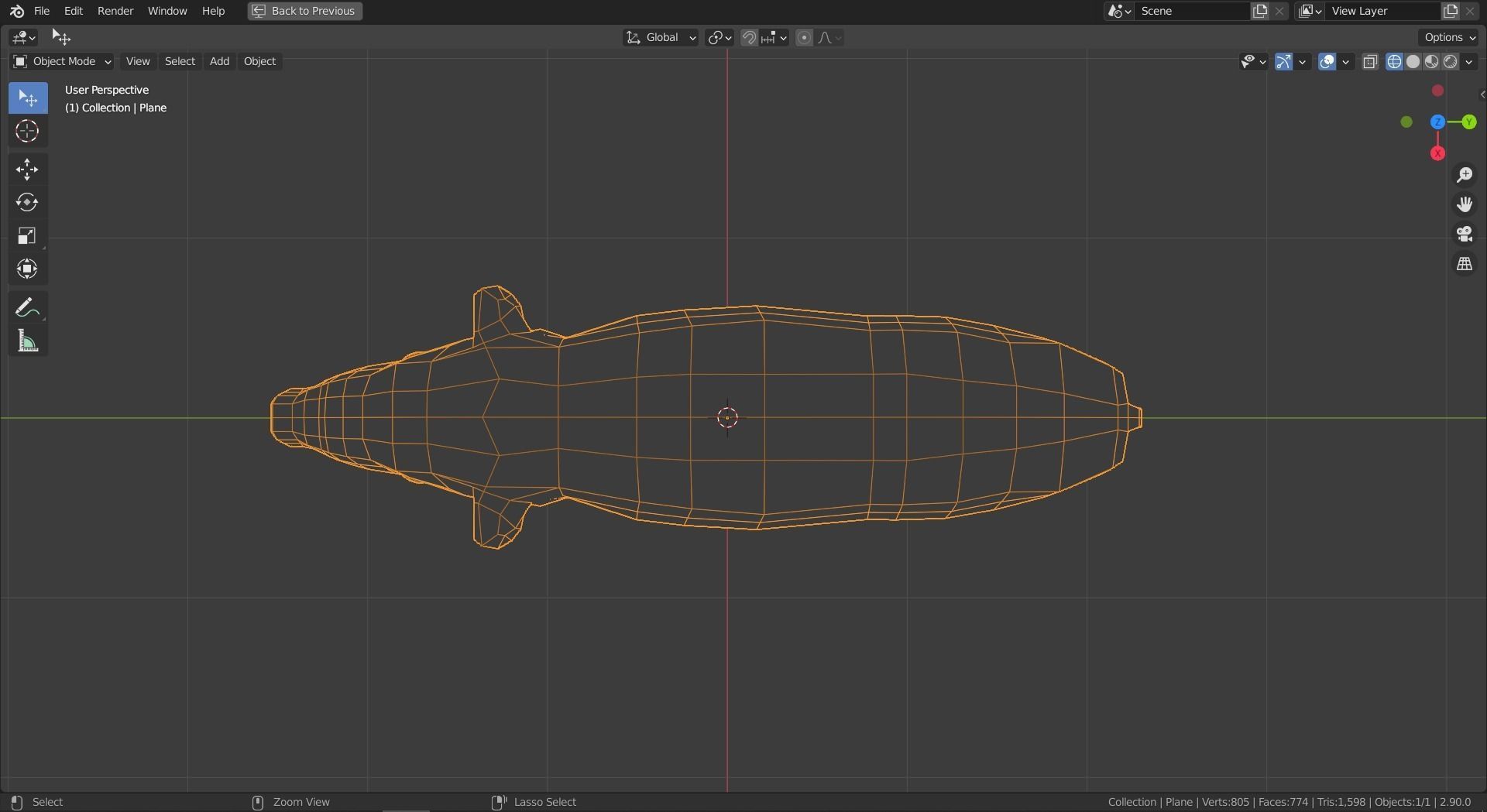This screenshot has height=812, width=1487.
Task: Zoom the viewport with the magnifier icon
Action: coord(1465,175)
